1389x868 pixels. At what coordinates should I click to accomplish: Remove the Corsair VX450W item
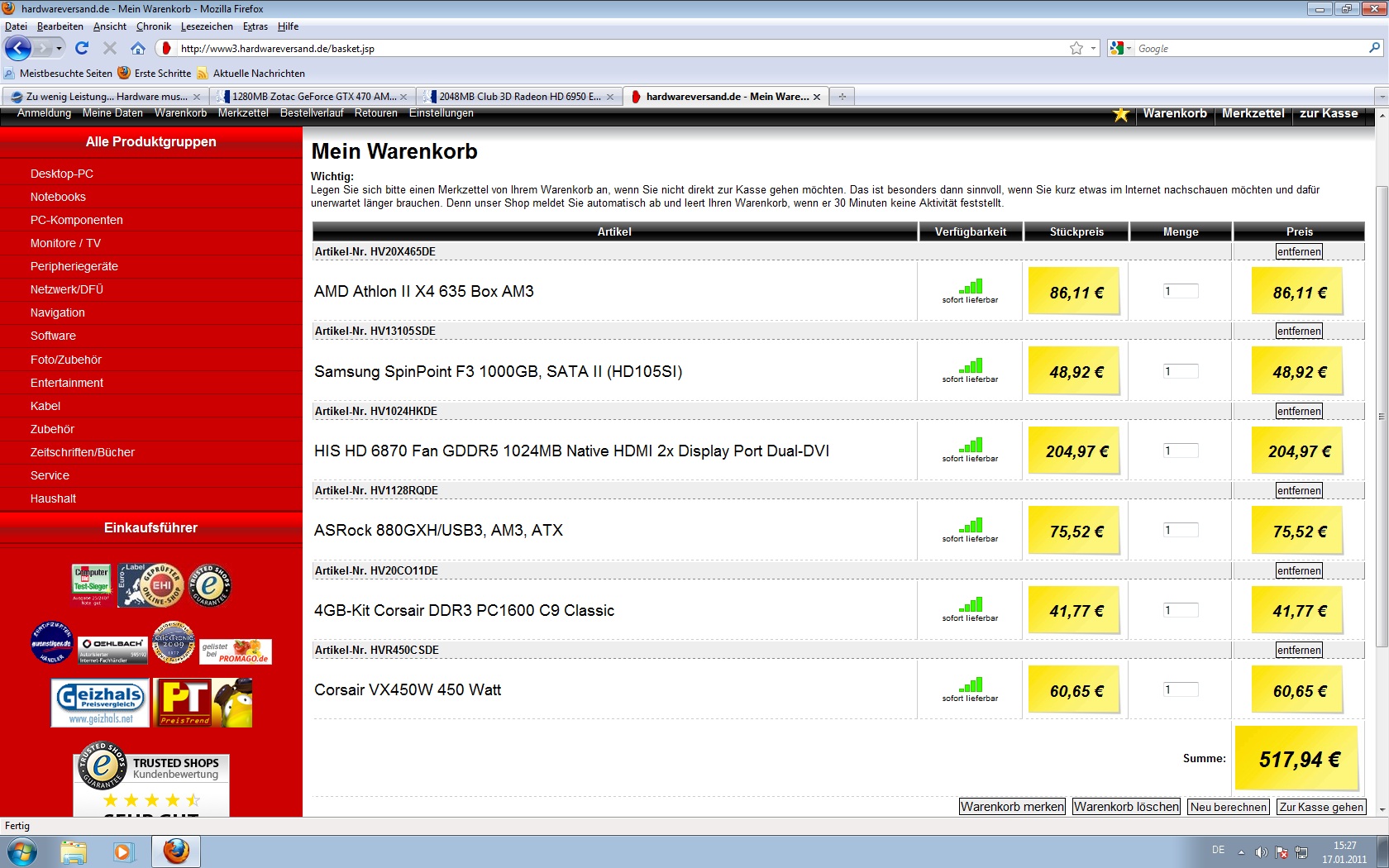(x=1299, y=651)
